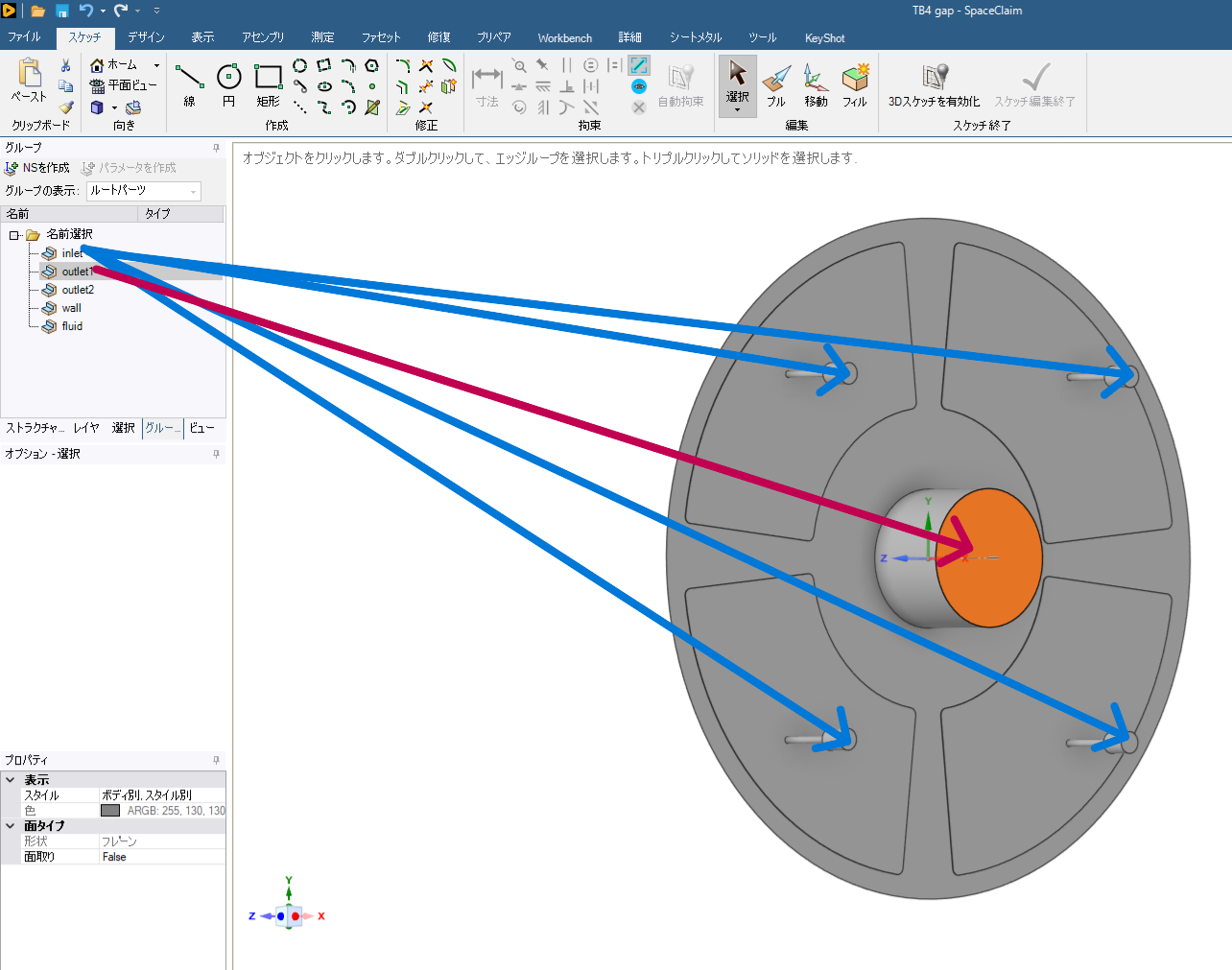Image resolution: width=1232 pixels, height=970 pixels.
Task: Activate the 移動 (Move) tool
Action: (x=816, y=84)
